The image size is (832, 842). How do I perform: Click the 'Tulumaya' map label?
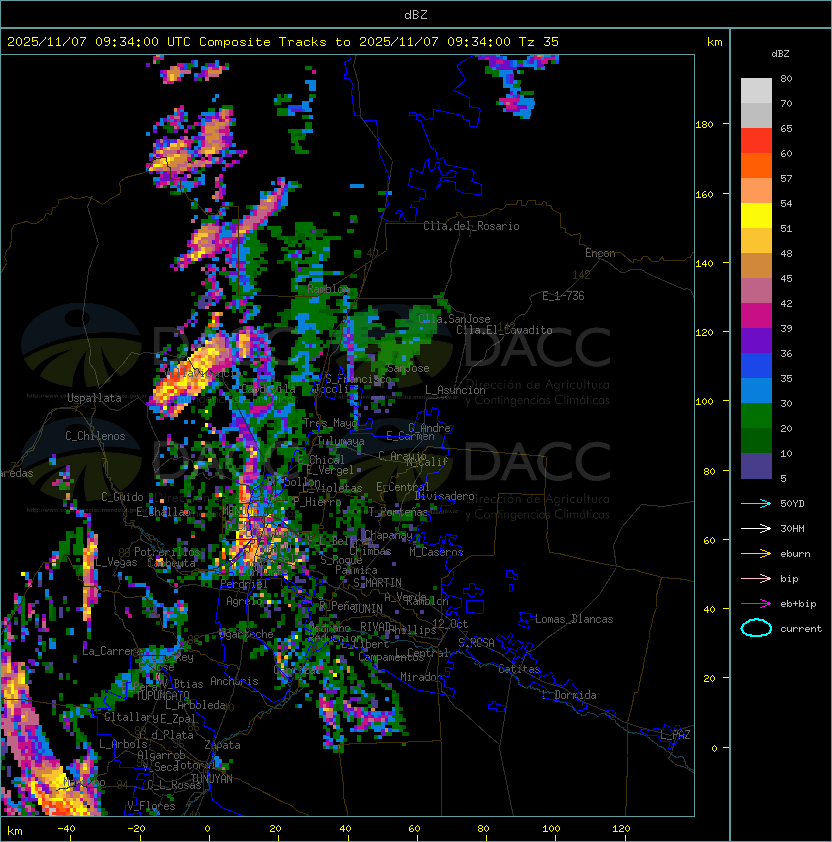(341, 441)
